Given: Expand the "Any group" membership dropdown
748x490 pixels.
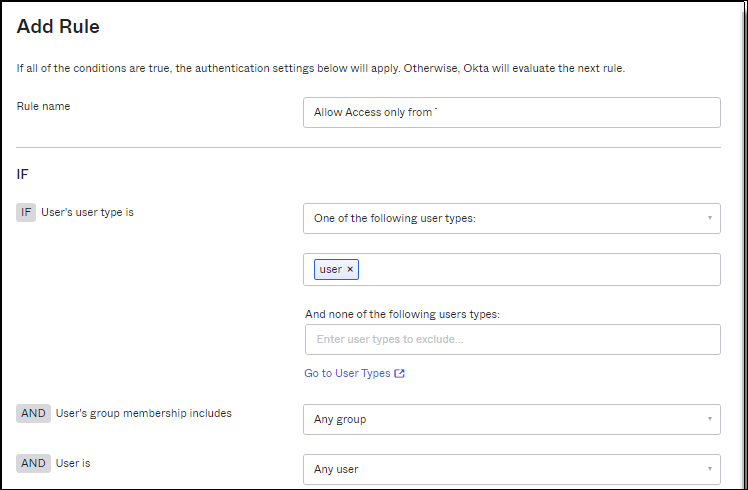Looking at the screenshot, I should point(500,419).
